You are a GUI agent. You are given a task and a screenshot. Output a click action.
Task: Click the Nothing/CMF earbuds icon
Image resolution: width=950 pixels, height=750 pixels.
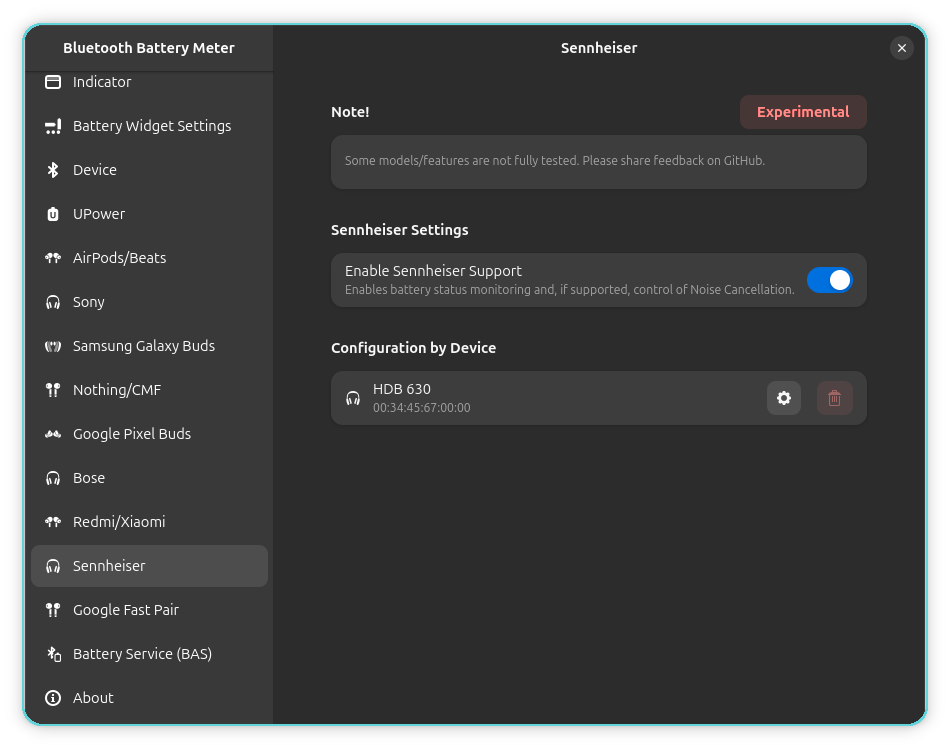click(x=53, y=390)
